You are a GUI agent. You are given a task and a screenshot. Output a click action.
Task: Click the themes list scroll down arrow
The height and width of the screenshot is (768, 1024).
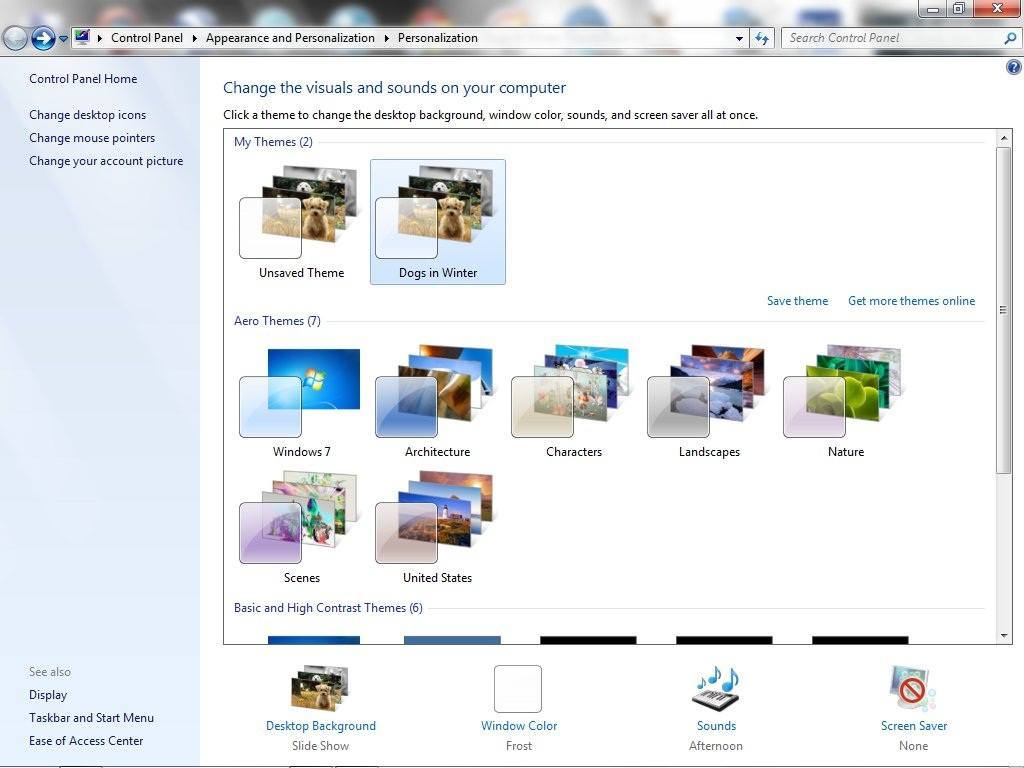pos(1004,635)
